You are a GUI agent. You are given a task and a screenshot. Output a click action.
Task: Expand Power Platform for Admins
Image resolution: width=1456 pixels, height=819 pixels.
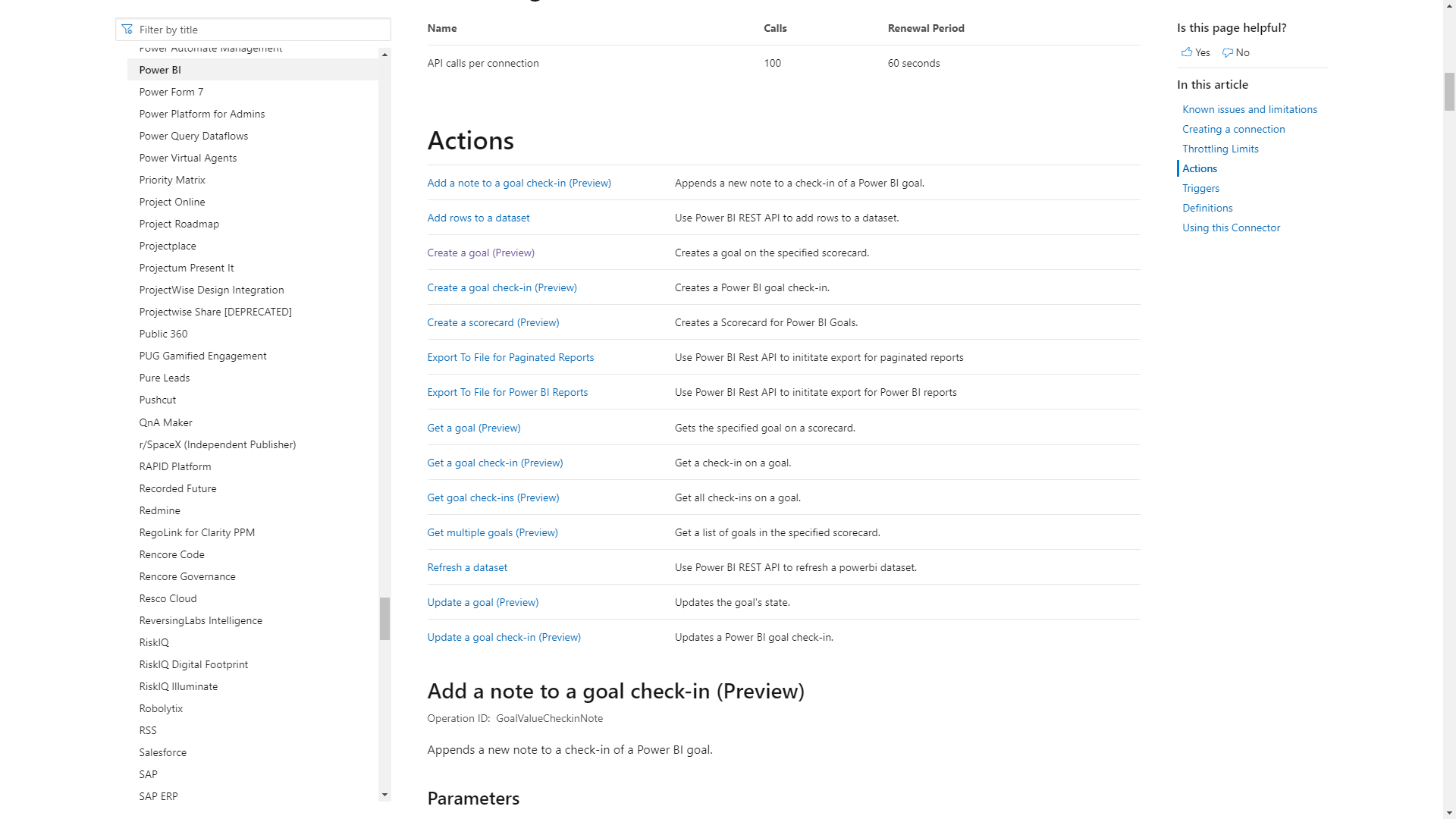[x=202, y=113]
